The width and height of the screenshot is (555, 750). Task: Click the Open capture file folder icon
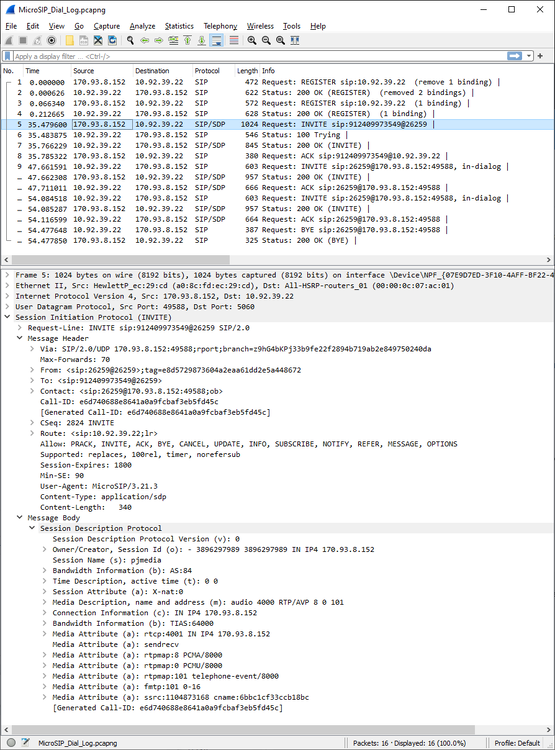tap(69, 41)
